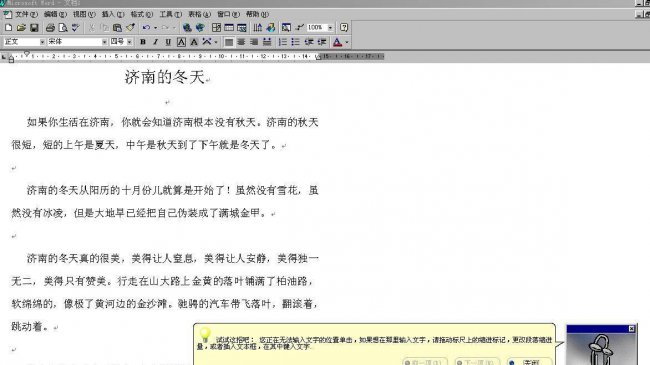The height and width of the screenshot is (365, 650).
Task: Save the document with the floppy icon
Action: point(34,28)
